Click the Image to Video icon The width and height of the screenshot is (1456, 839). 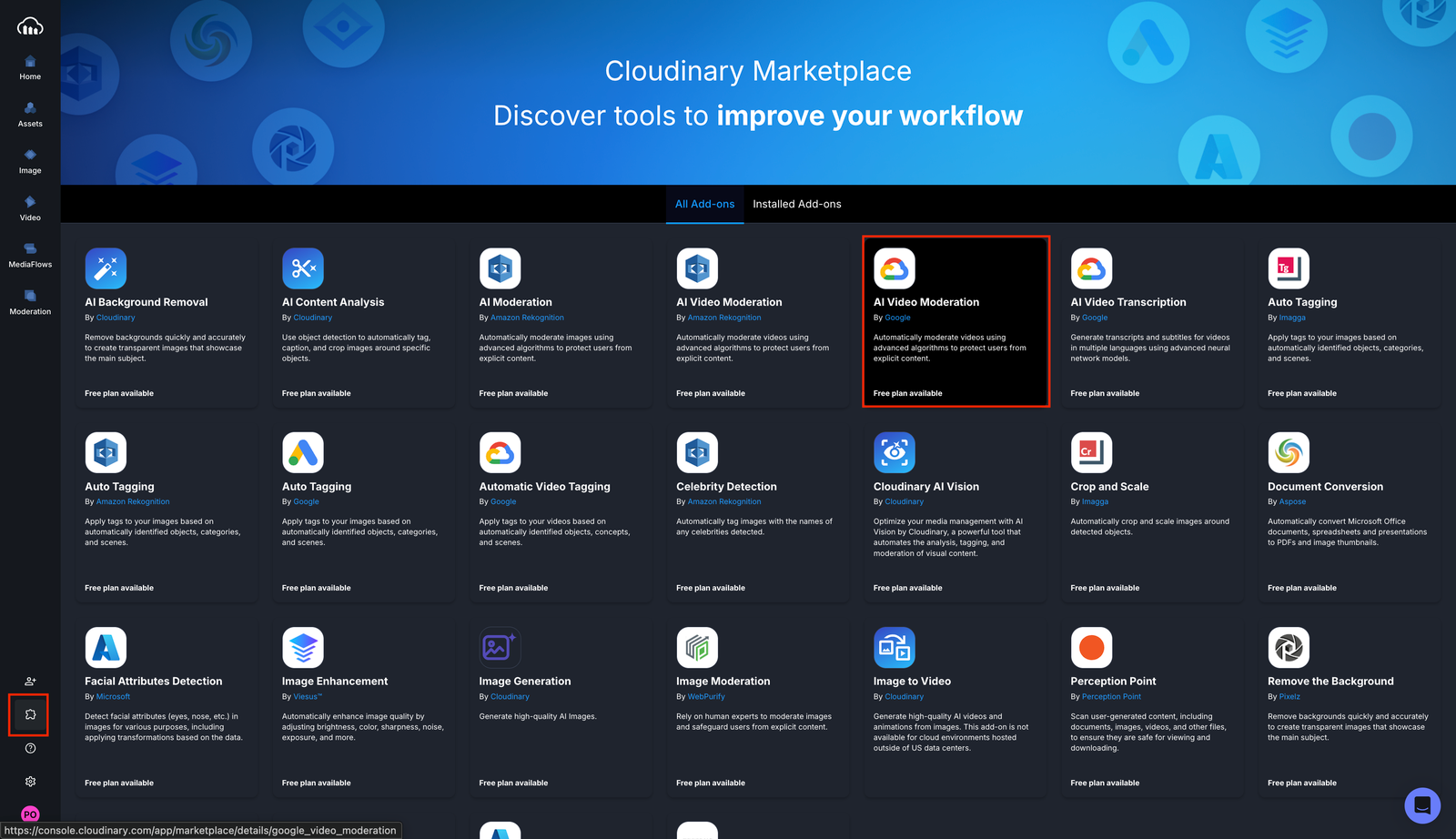coord(895,647)
